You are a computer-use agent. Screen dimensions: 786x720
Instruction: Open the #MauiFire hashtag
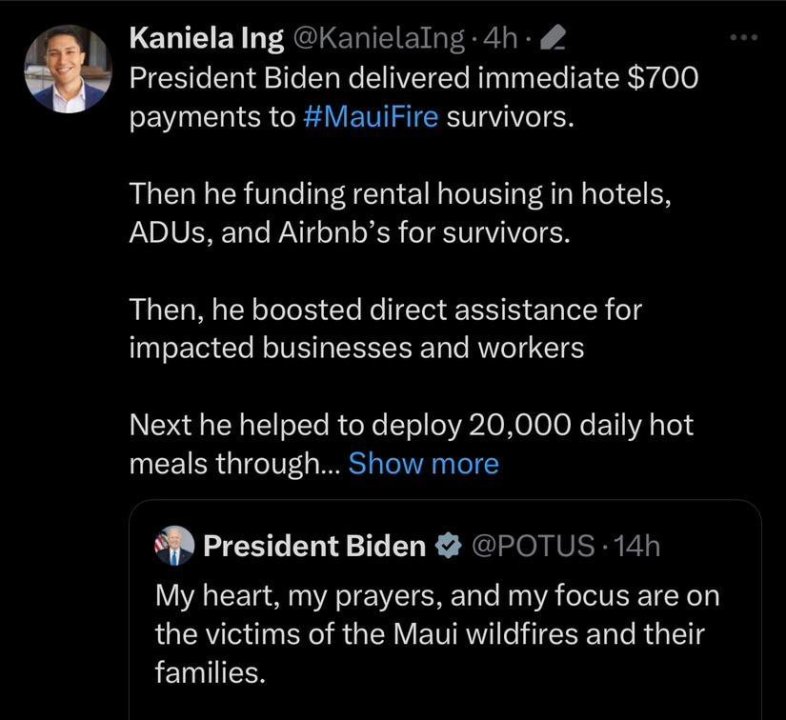(370, 117)
